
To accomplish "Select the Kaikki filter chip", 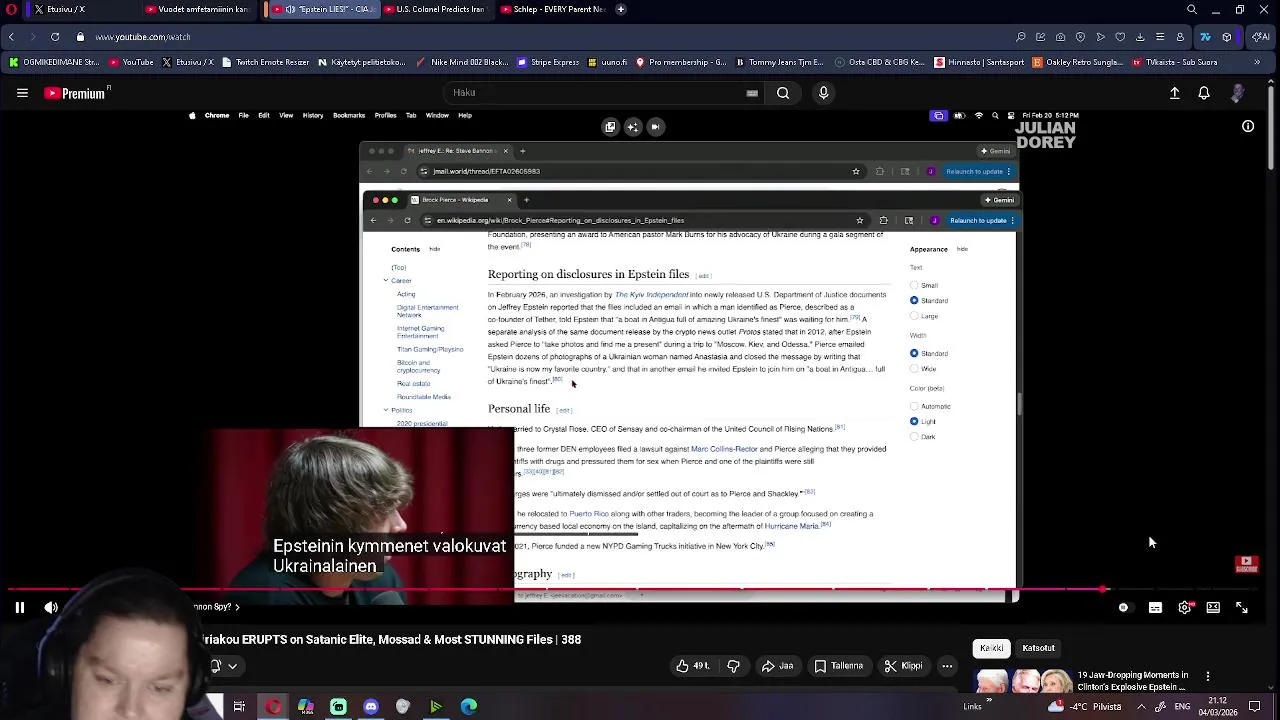I will (x=991, y=648).
